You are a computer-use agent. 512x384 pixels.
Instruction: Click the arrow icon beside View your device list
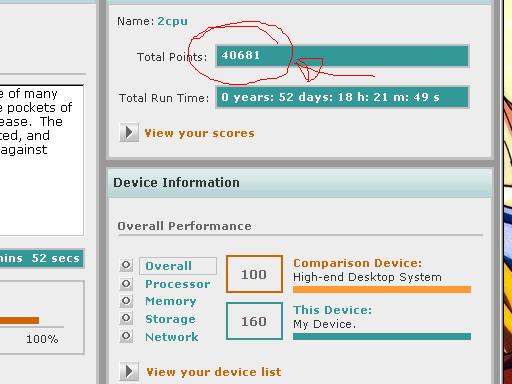tap(129, 371)
